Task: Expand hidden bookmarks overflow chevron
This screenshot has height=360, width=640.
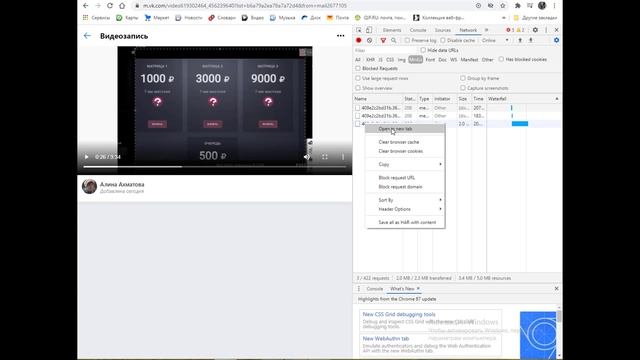Action: (503, 18)
